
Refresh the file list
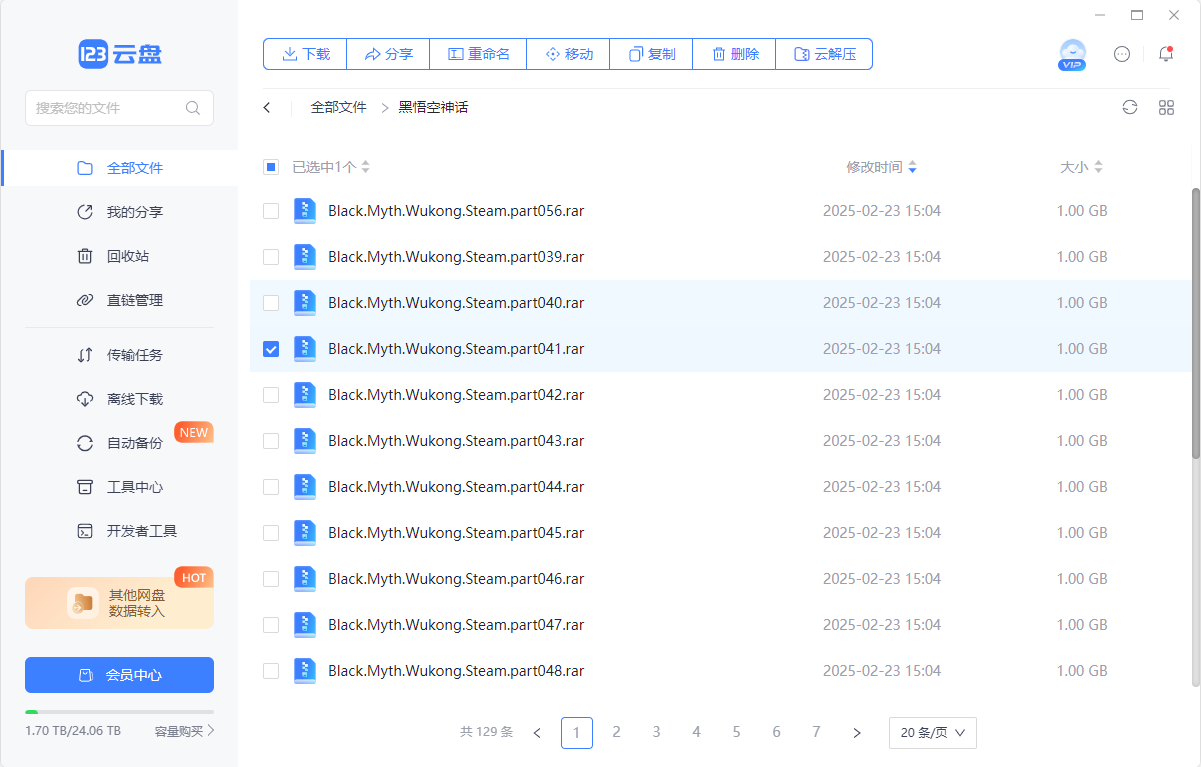coord(1130,107)
